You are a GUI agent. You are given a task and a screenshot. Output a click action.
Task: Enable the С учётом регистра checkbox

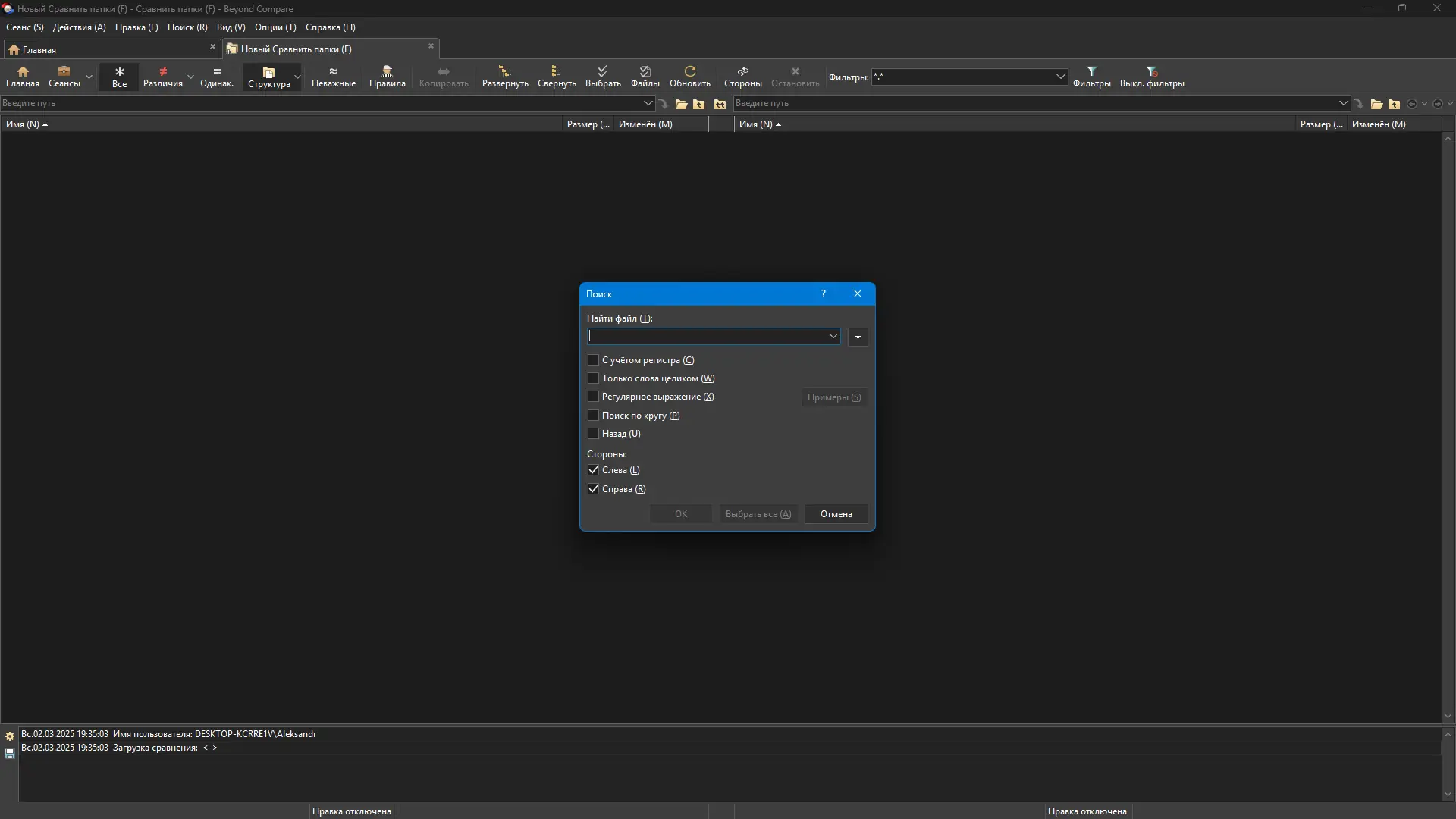click(x=594, y=360)
